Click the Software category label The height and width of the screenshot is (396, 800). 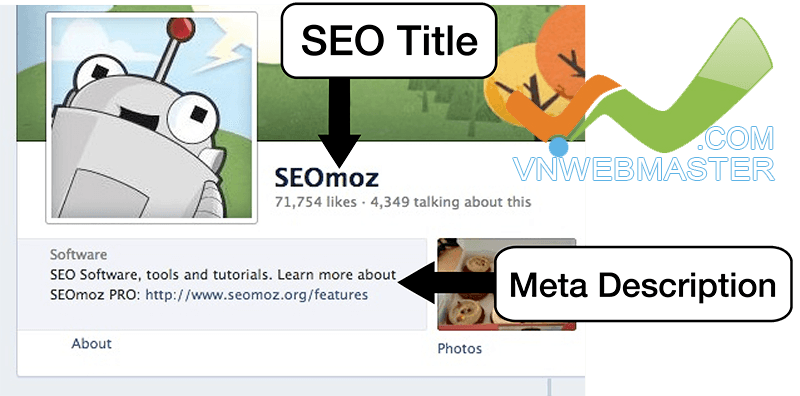[79, 255]
